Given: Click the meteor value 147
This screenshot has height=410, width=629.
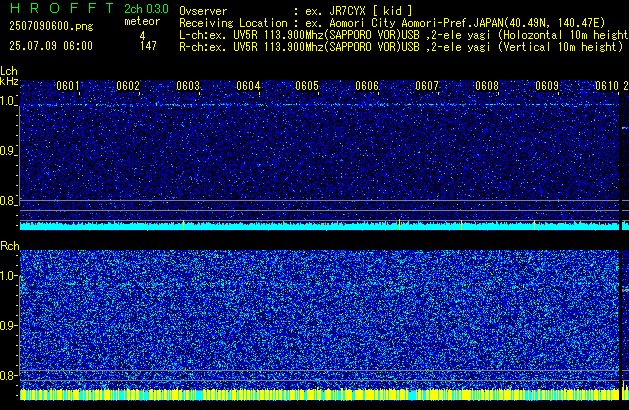Looking at the screenshot, I should (x=148, y=46).
